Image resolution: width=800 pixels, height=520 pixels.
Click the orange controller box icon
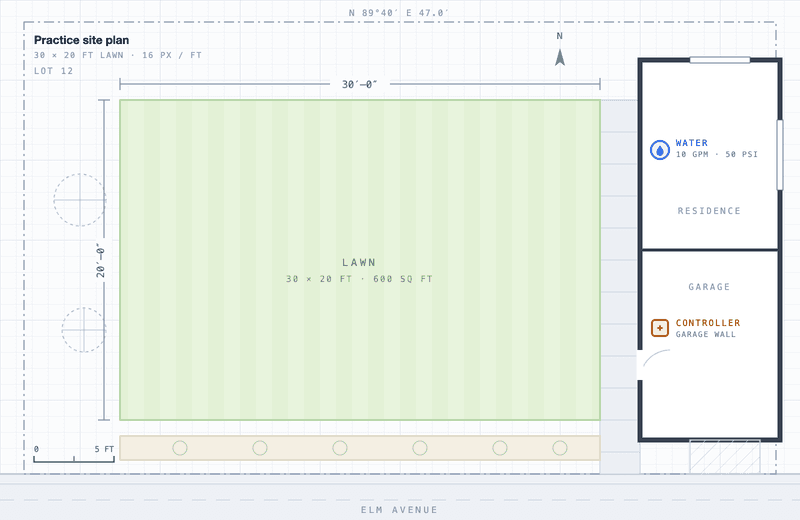660,328
